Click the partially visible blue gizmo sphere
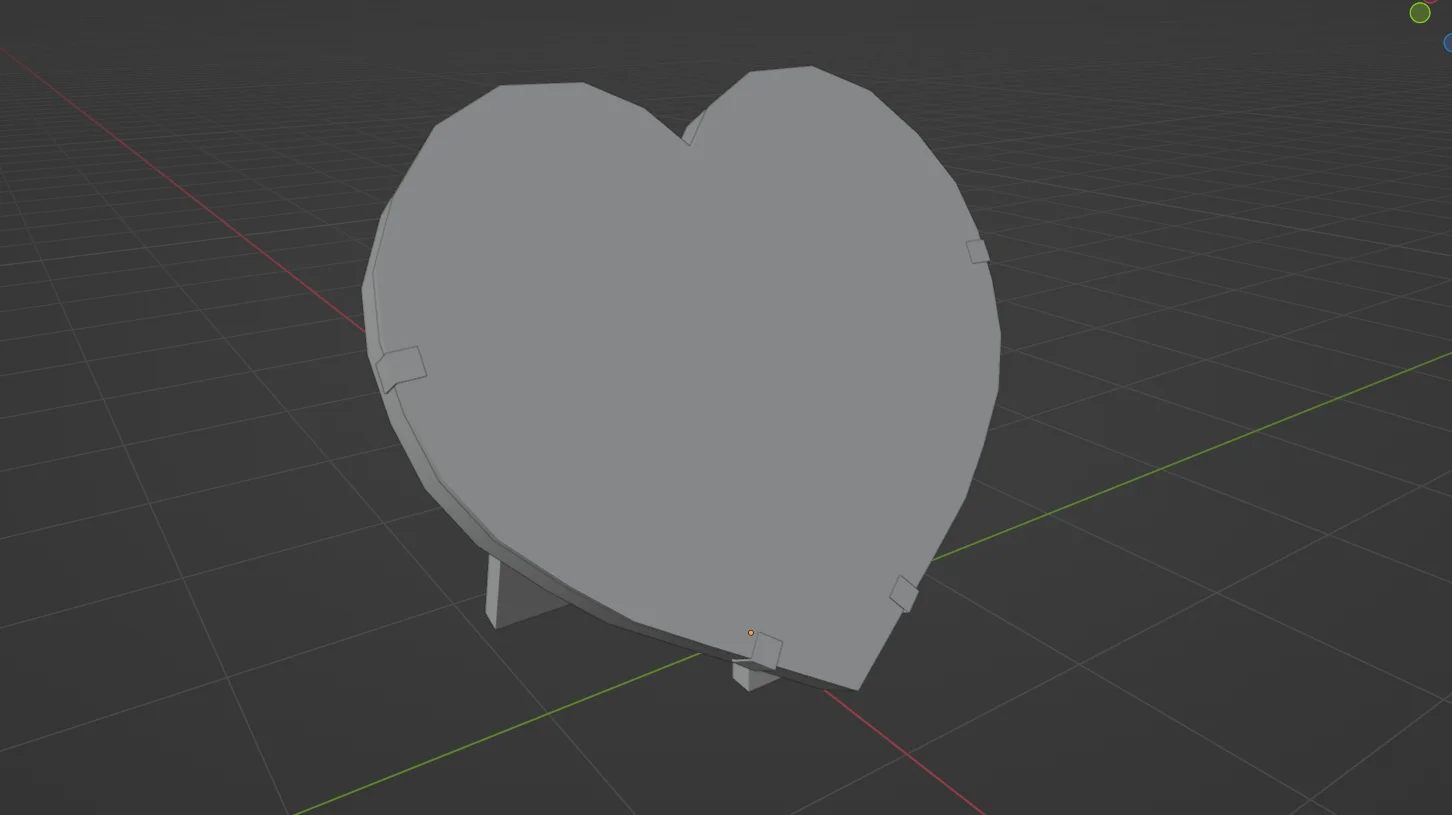 pos(1448,43)
